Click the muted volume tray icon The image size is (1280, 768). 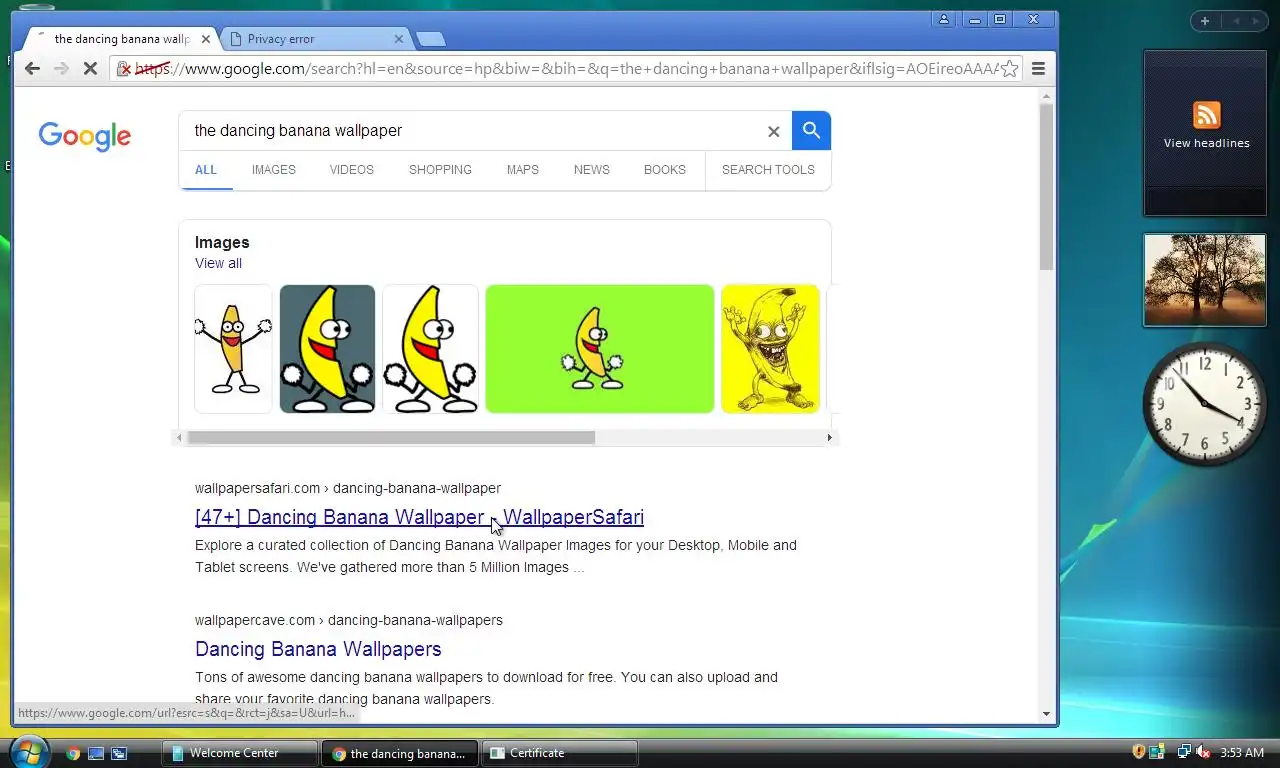click(1203, 752)
